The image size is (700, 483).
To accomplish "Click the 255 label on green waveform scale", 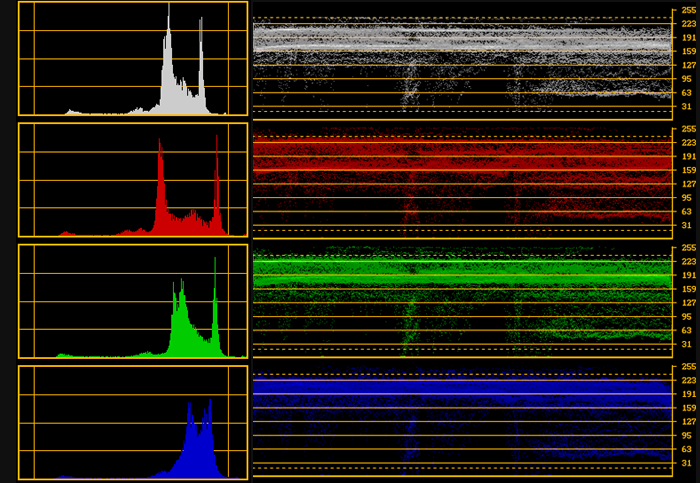I will (689, 248).
